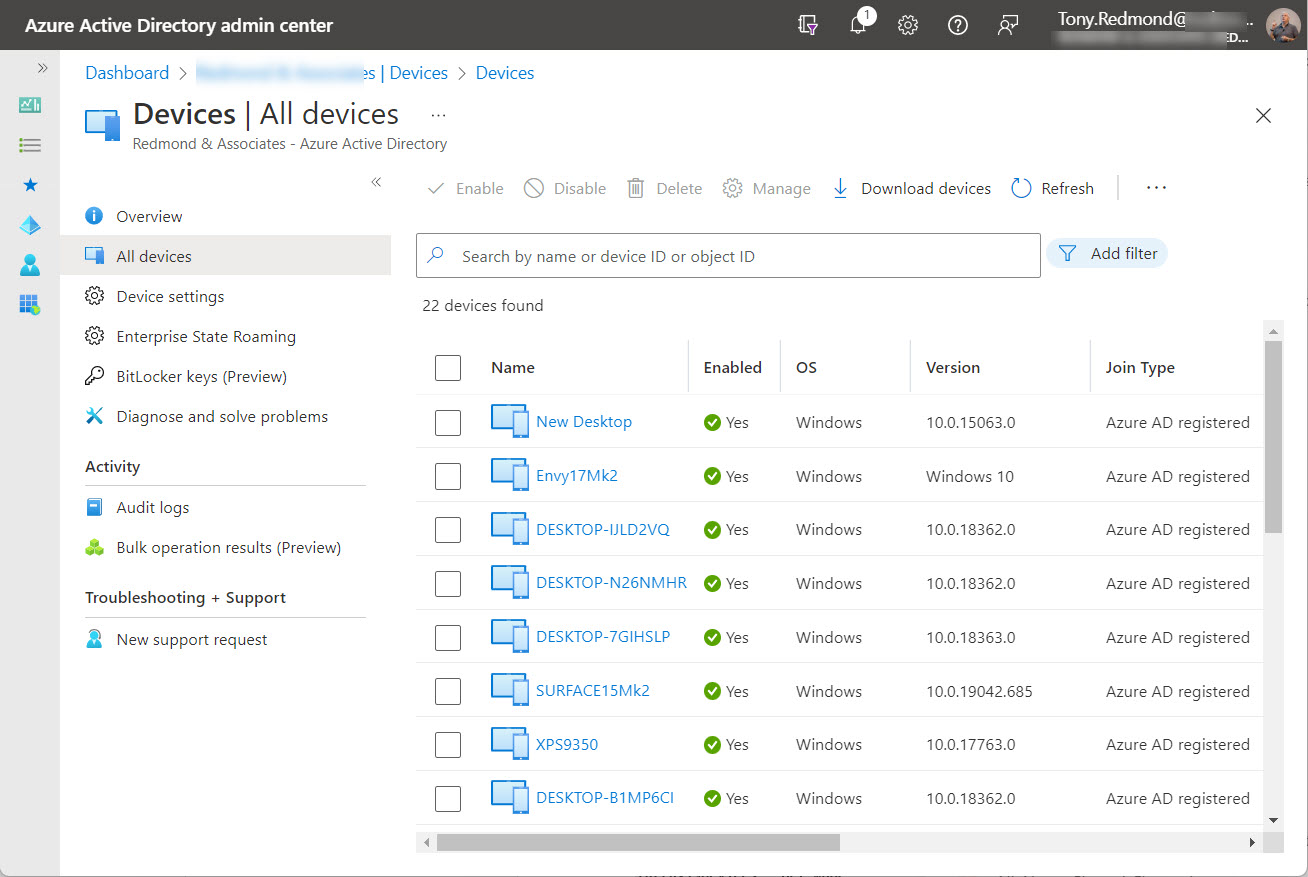Sort by Enabled column header
The width and height of the screenshot is (1308, 877).
pos(733,368)
